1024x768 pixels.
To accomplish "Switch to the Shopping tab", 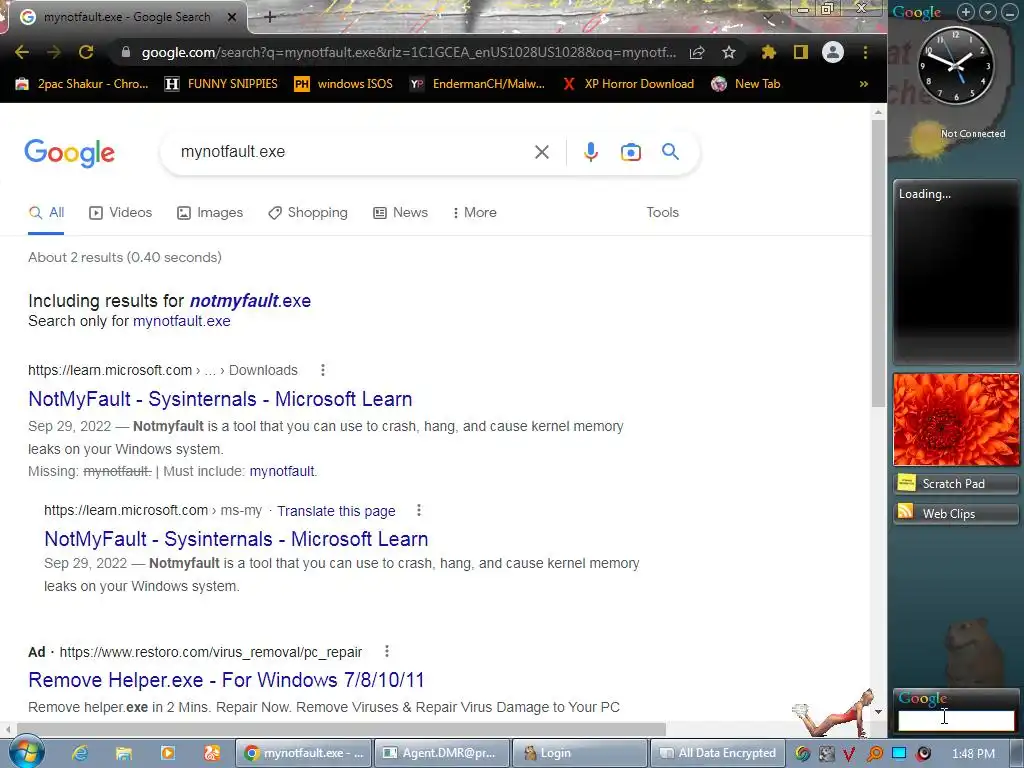I will pyautogui.click(x=308, y=213).
